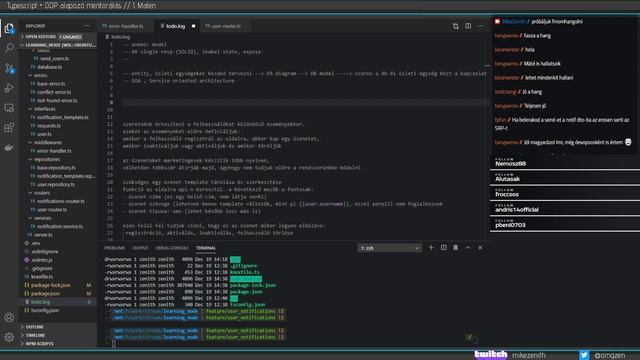This screenshot has height=360, width=640.
Task: Open notifications-router.ts in explorer
Action: coord(60,201)
